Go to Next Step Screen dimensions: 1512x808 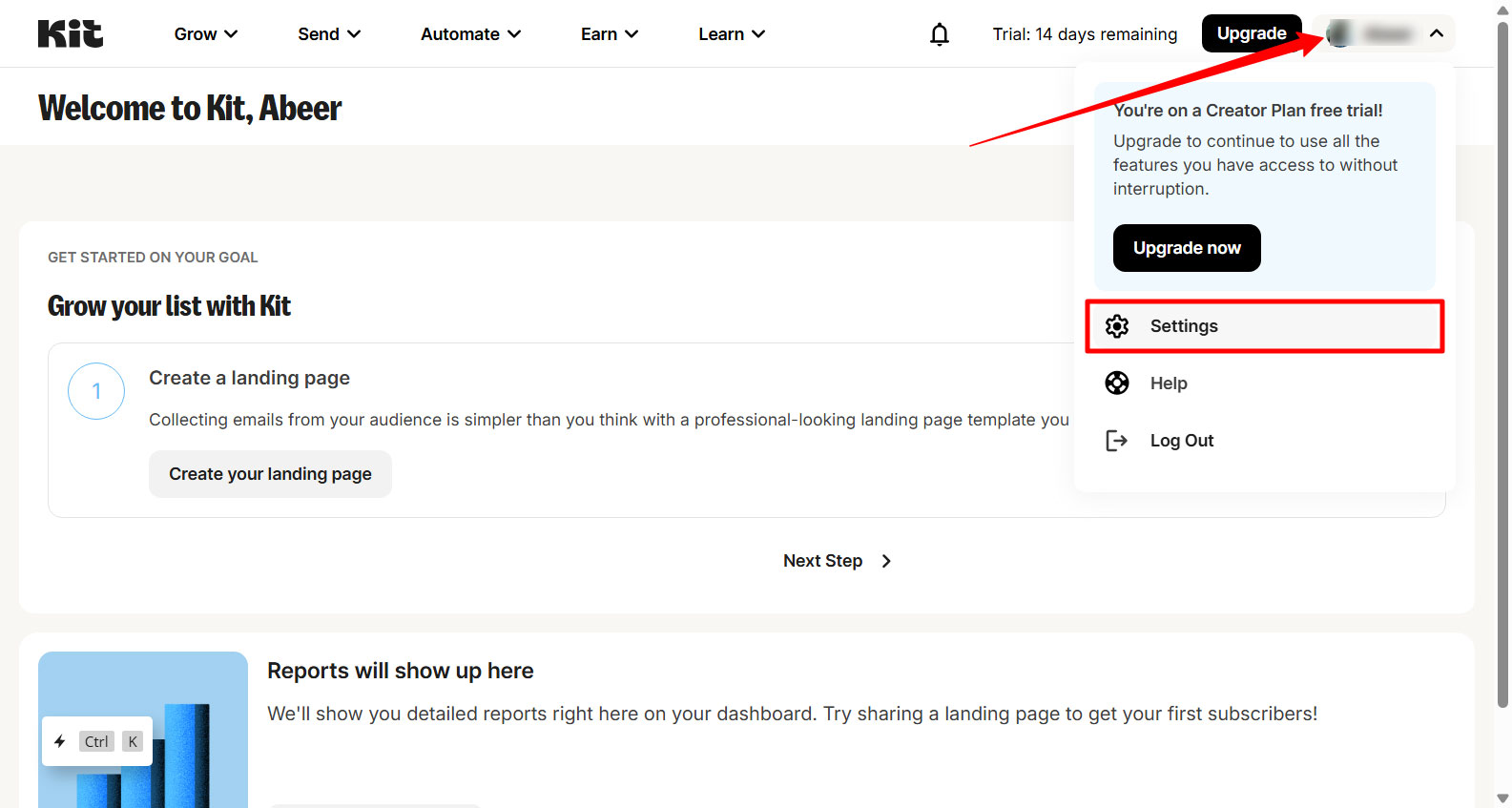(838, 561)
